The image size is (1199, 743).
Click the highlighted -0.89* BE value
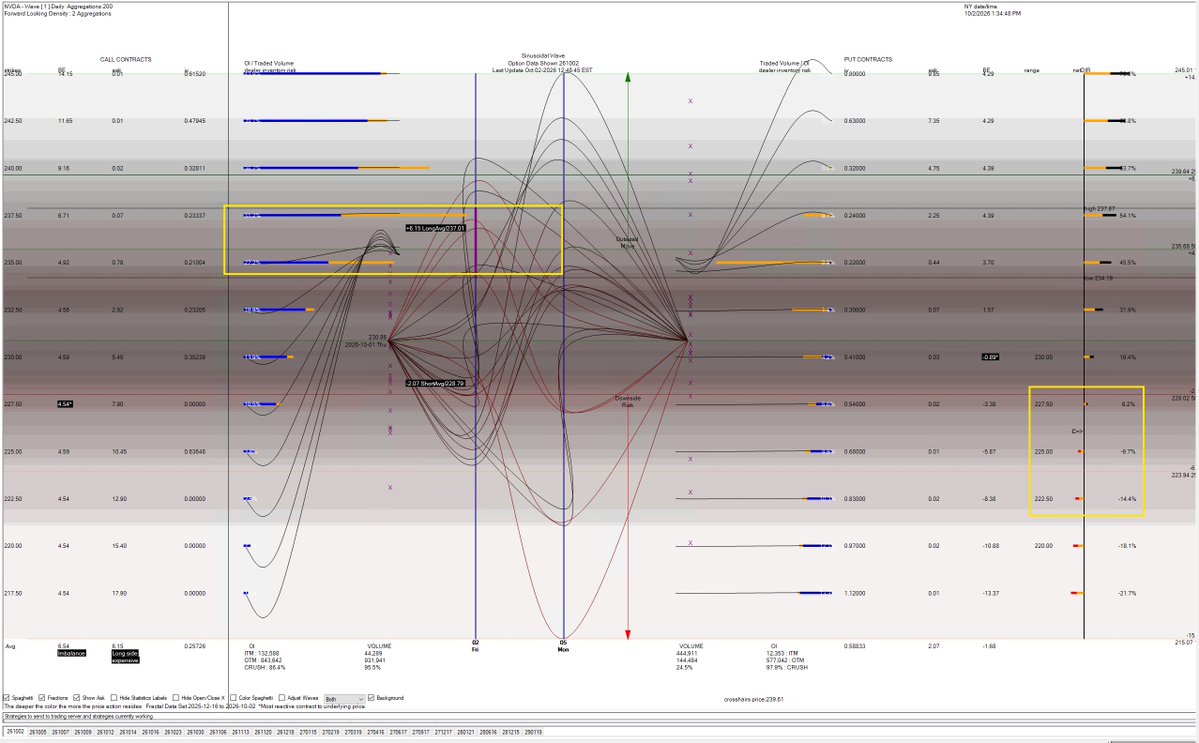992,357
